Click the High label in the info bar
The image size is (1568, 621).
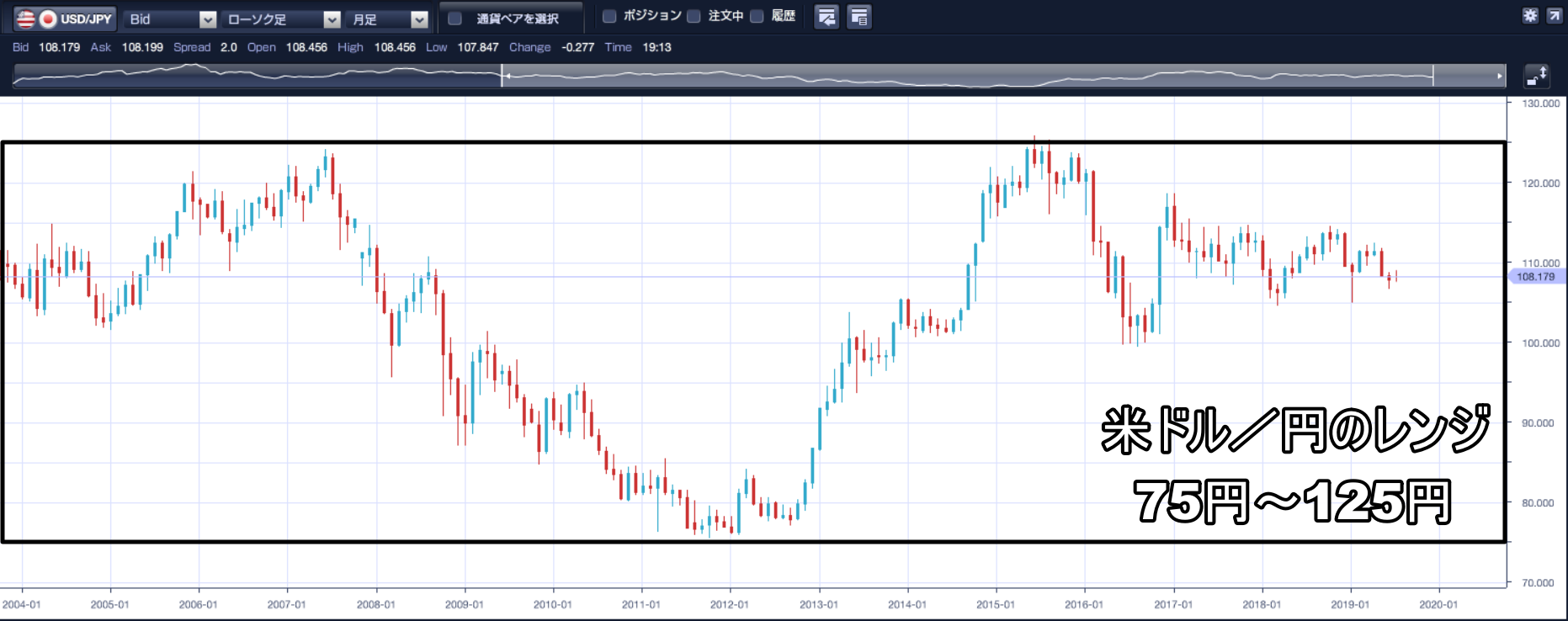[x=350, y=47]
